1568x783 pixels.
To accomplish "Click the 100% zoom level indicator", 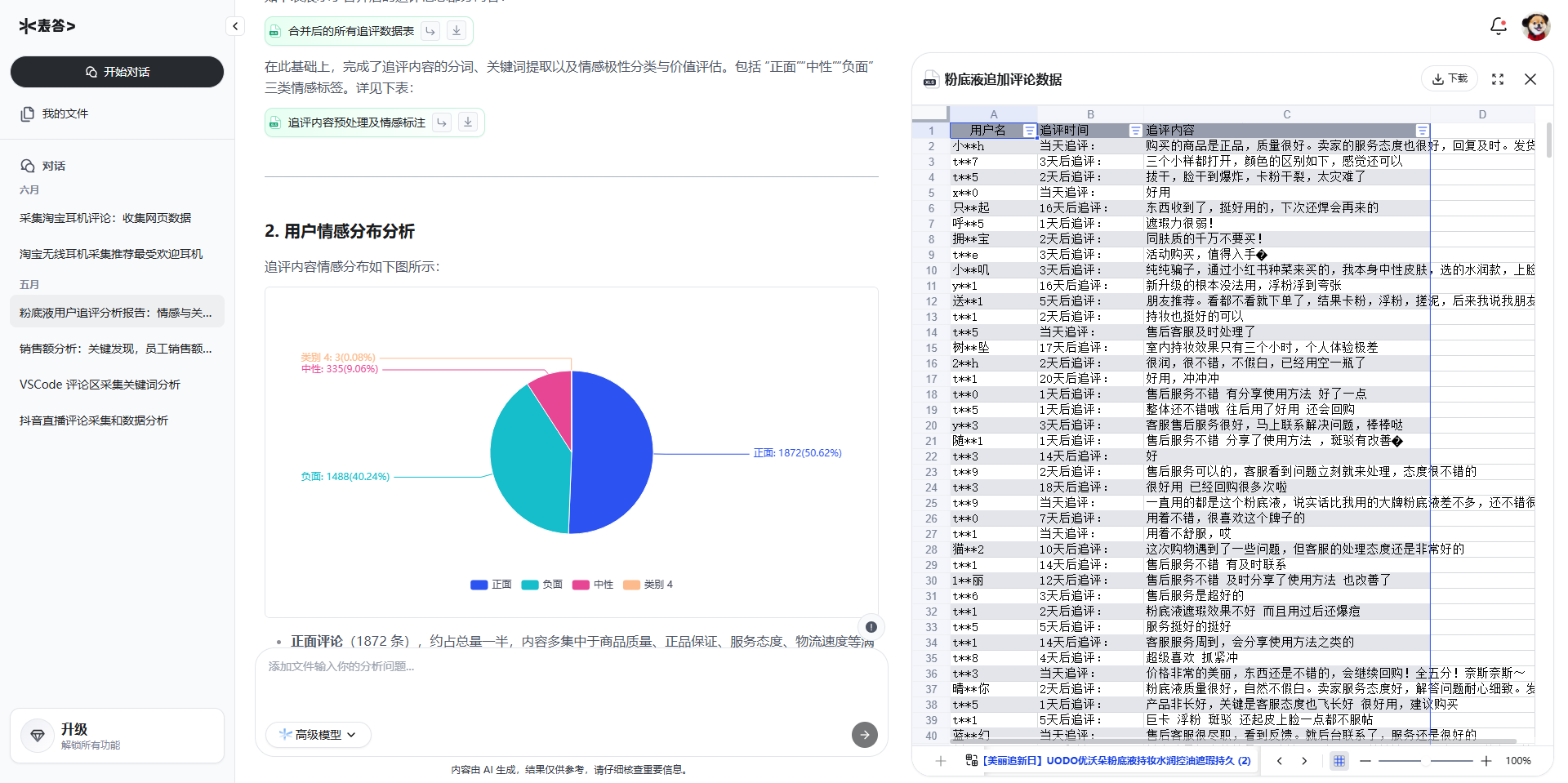I will [1518, 761].
